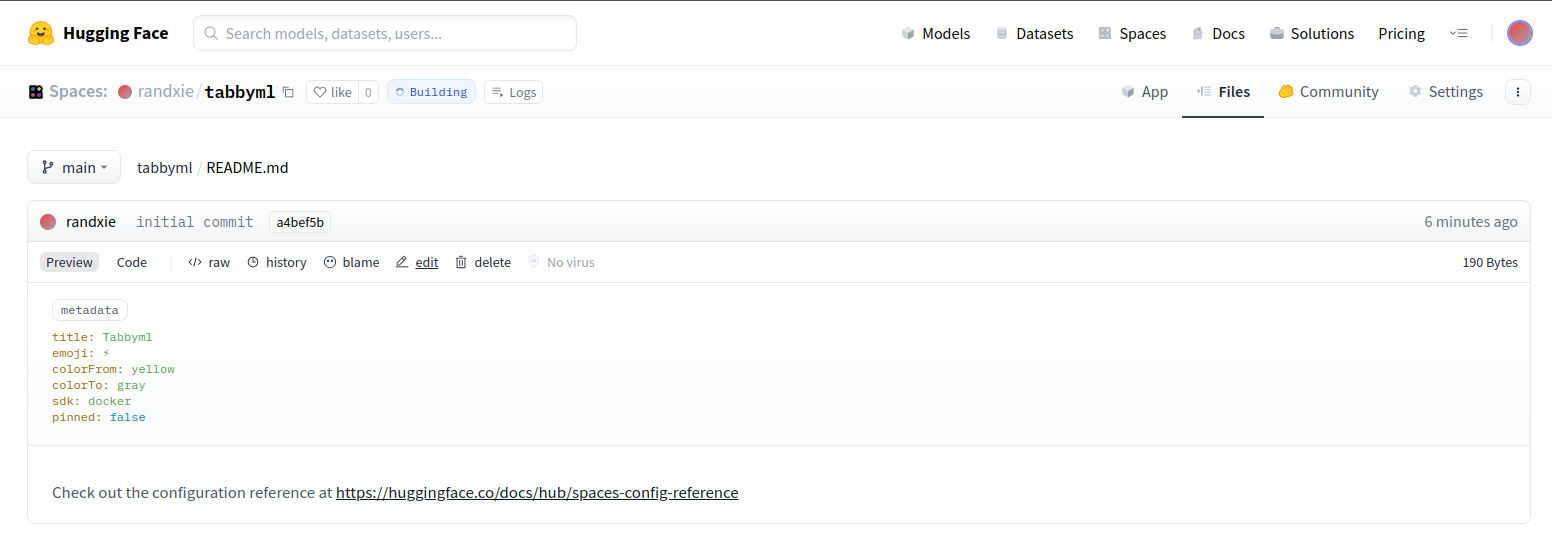Click the 'pinned: false' metadata line

pos(99,417)
